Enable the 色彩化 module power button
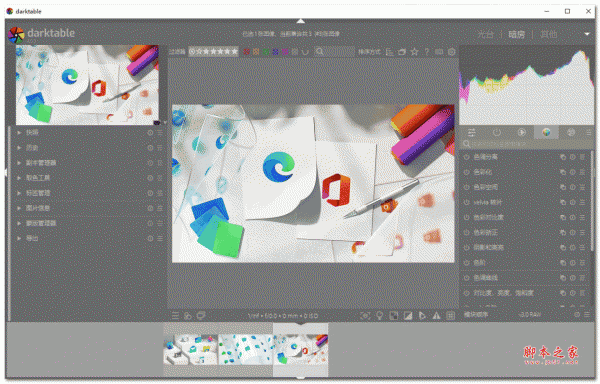Screen dimensions: 600x384 (x=466, y=172)
